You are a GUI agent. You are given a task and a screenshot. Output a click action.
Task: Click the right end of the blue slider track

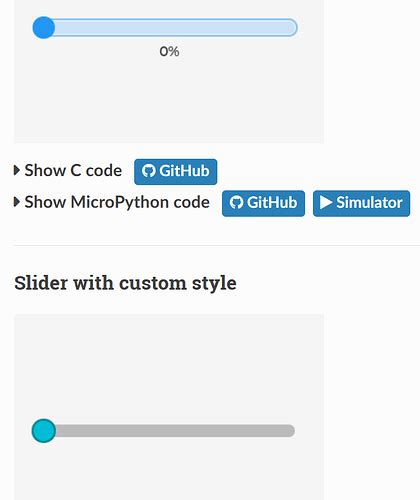[x=291, y=27]
